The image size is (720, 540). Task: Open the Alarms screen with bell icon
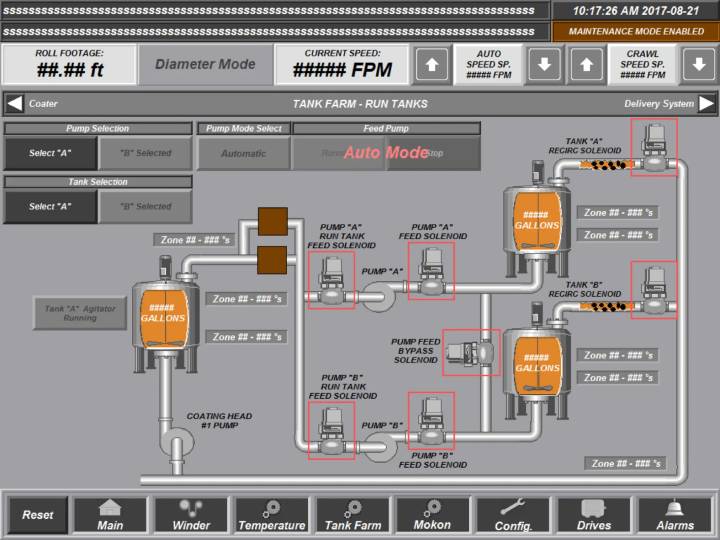(675, 515)
